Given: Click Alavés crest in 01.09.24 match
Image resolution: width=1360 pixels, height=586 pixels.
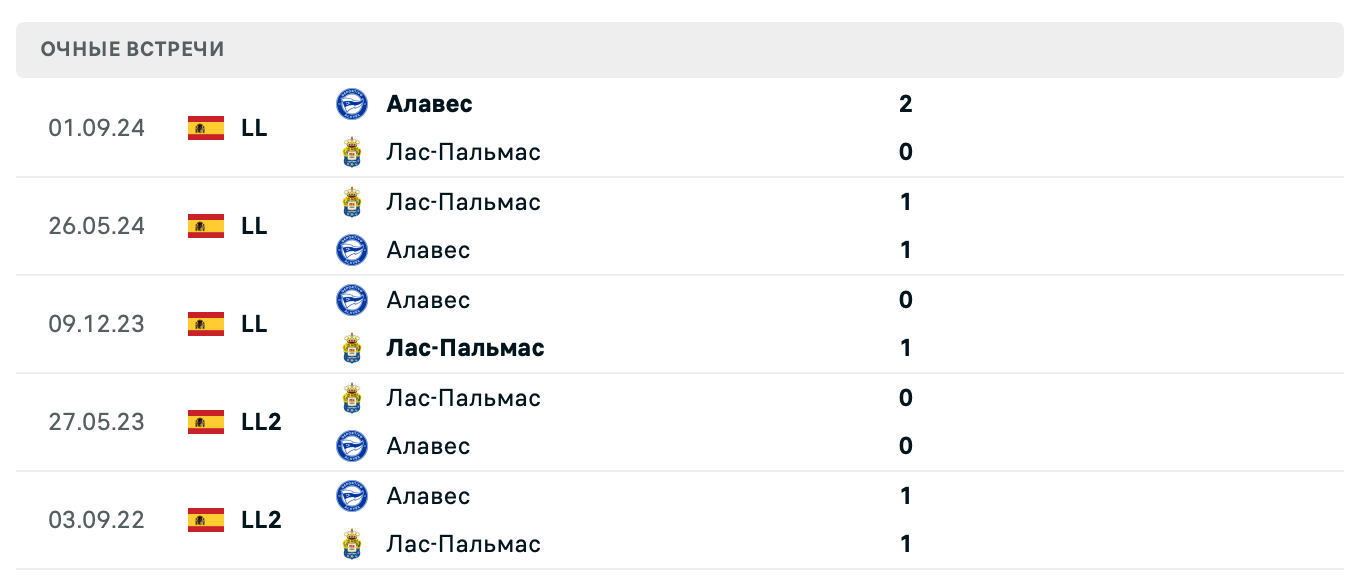Looking at the screenshot, I should (352, 104).
